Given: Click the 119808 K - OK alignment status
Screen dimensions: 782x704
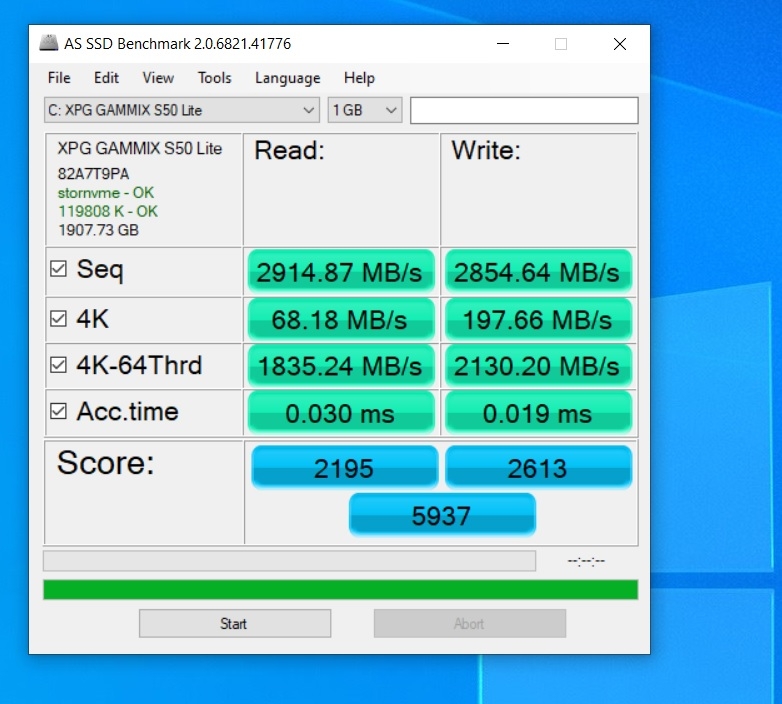Looking at the screenshot, I should tap(108, 211).
